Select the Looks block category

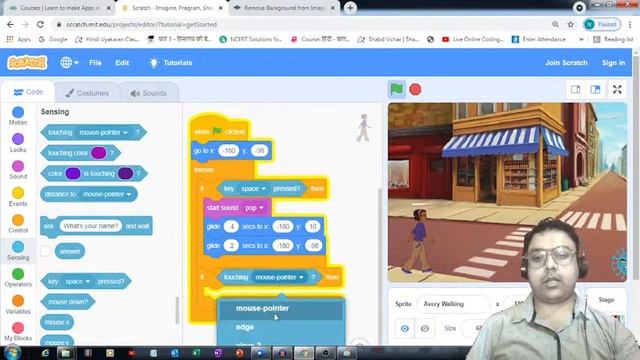click(x=18, y=143)
